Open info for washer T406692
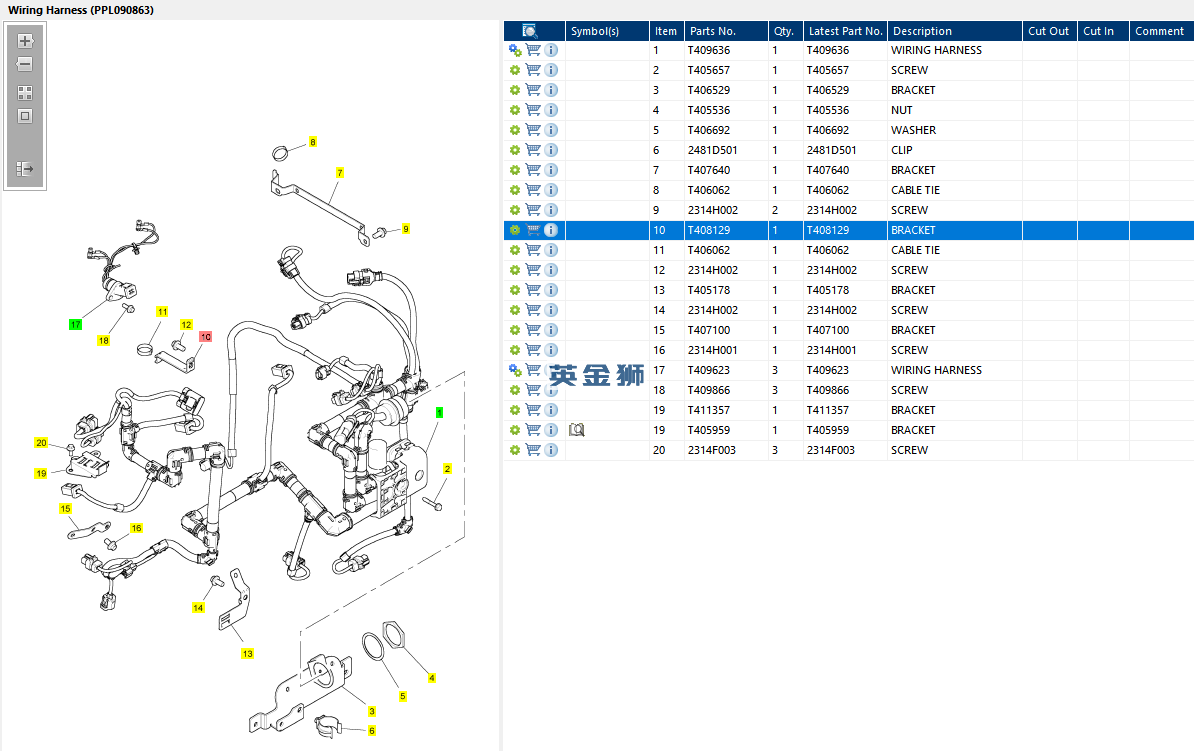The image size is (1194, 751). point(551,130)
